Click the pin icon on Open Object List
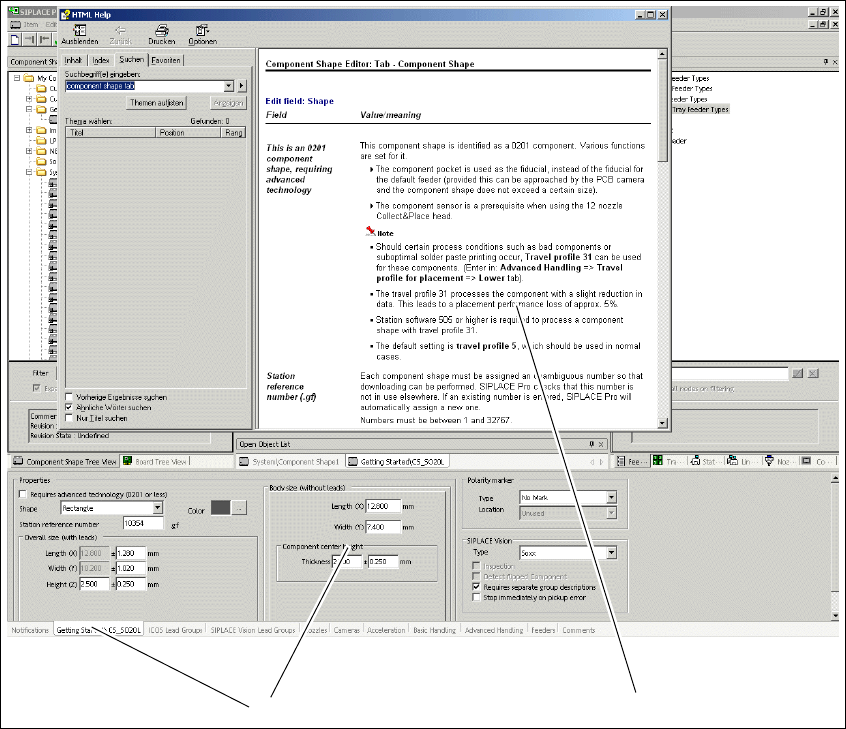This screenshot has width=846, height=729. pos(590,443)
